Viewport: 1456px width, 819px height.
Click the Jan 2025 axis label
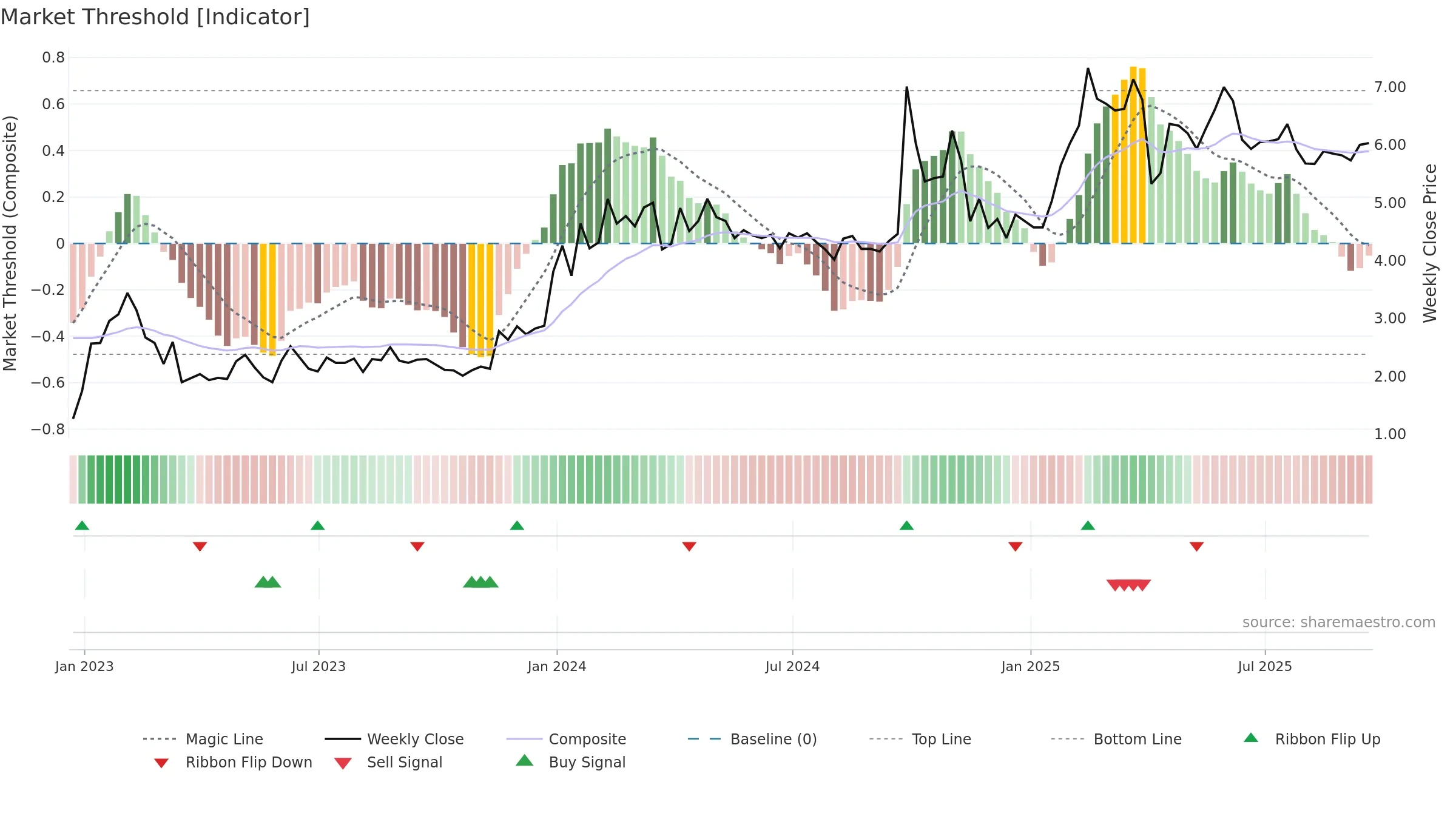pos(1031,667)
